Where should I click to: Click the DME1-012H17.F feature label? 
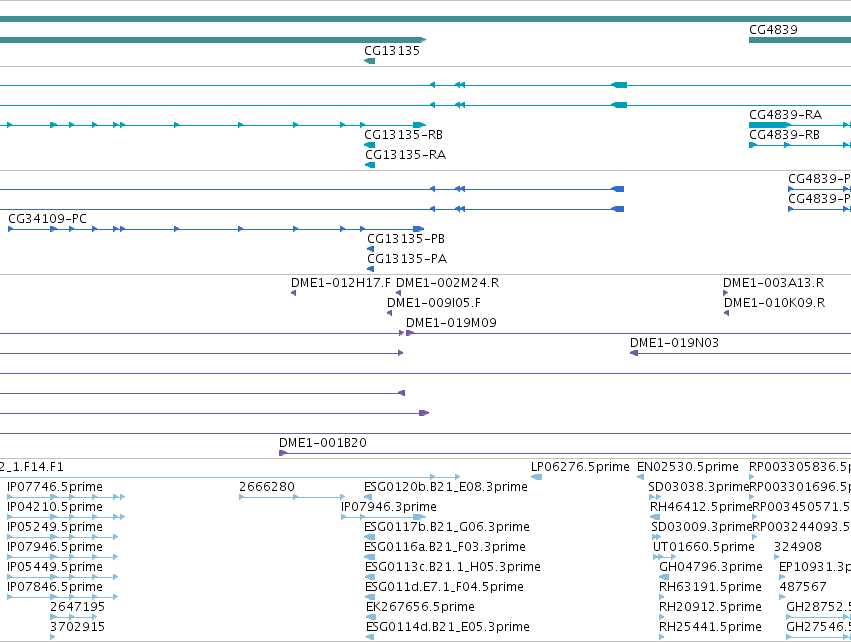pyautogui.click(x=341, y=283)
